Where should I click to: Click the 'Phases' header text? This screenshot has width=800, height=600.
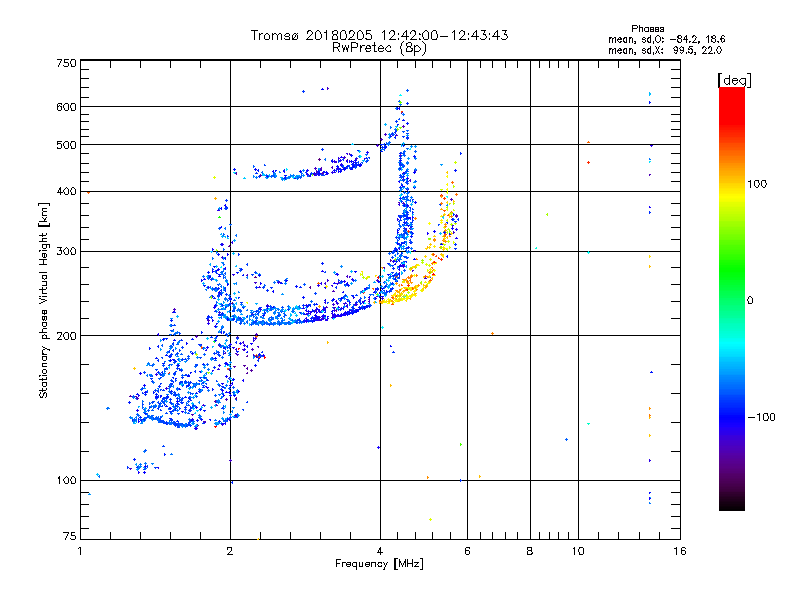coord(647,29)
